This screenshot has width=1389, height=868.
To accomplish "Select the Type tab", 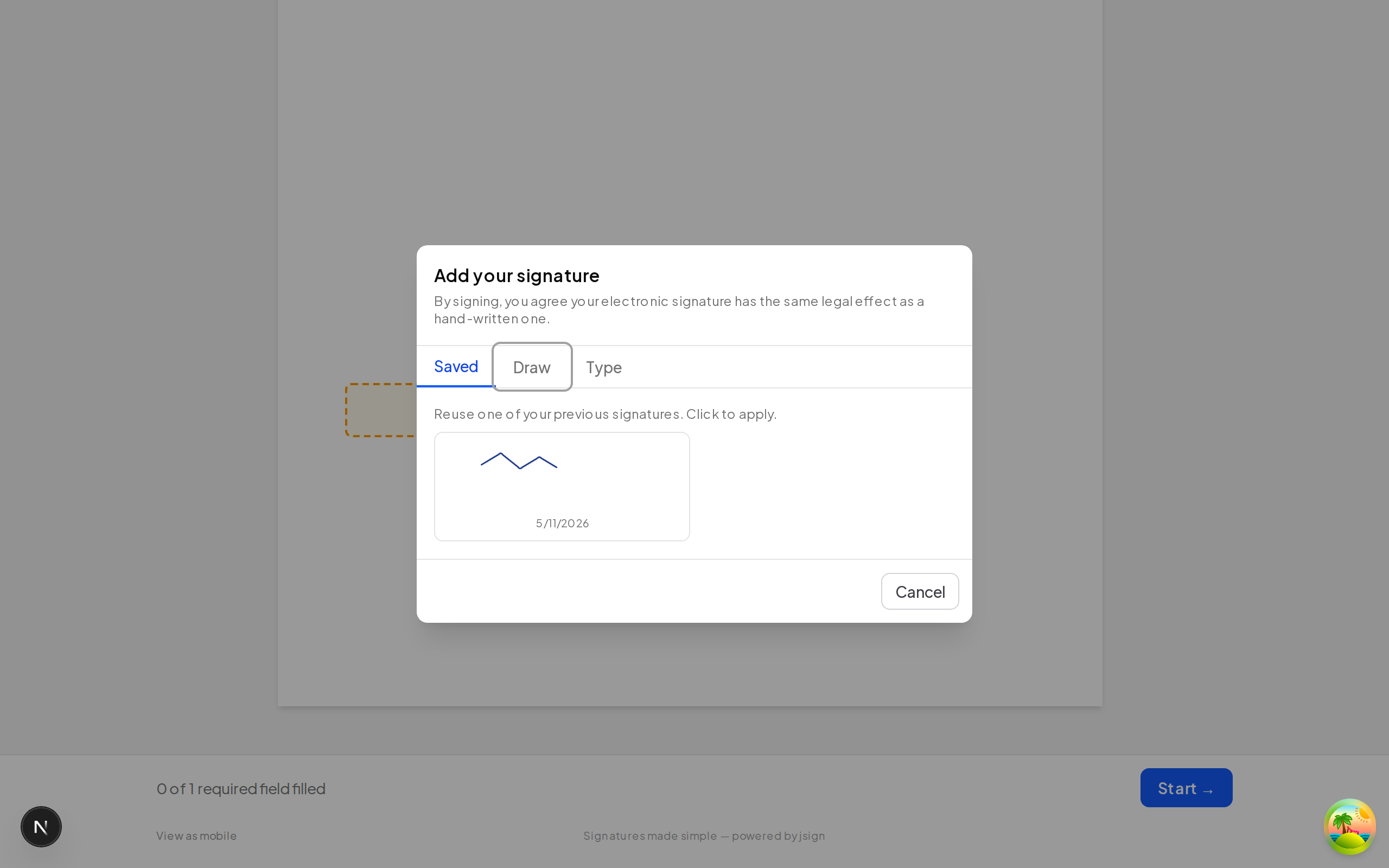I will 604,367.
